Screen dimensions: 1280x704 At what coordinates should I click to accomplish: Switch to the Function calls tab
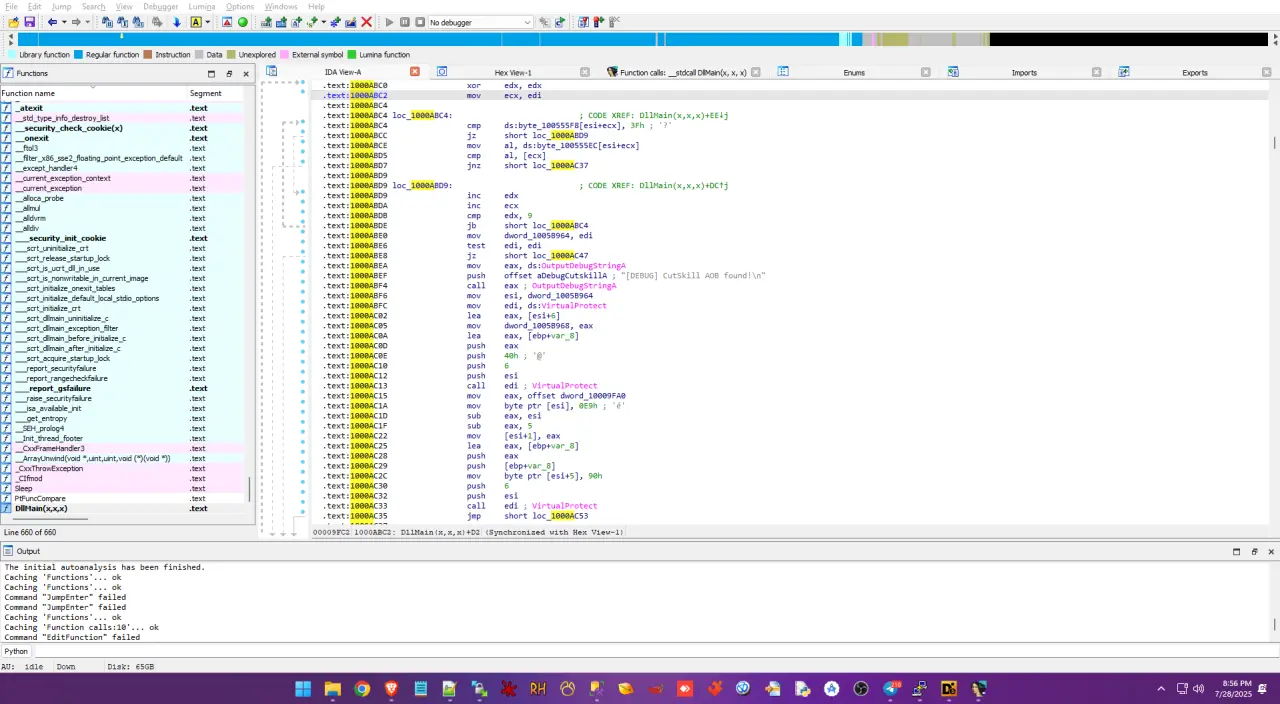(683, 72)
